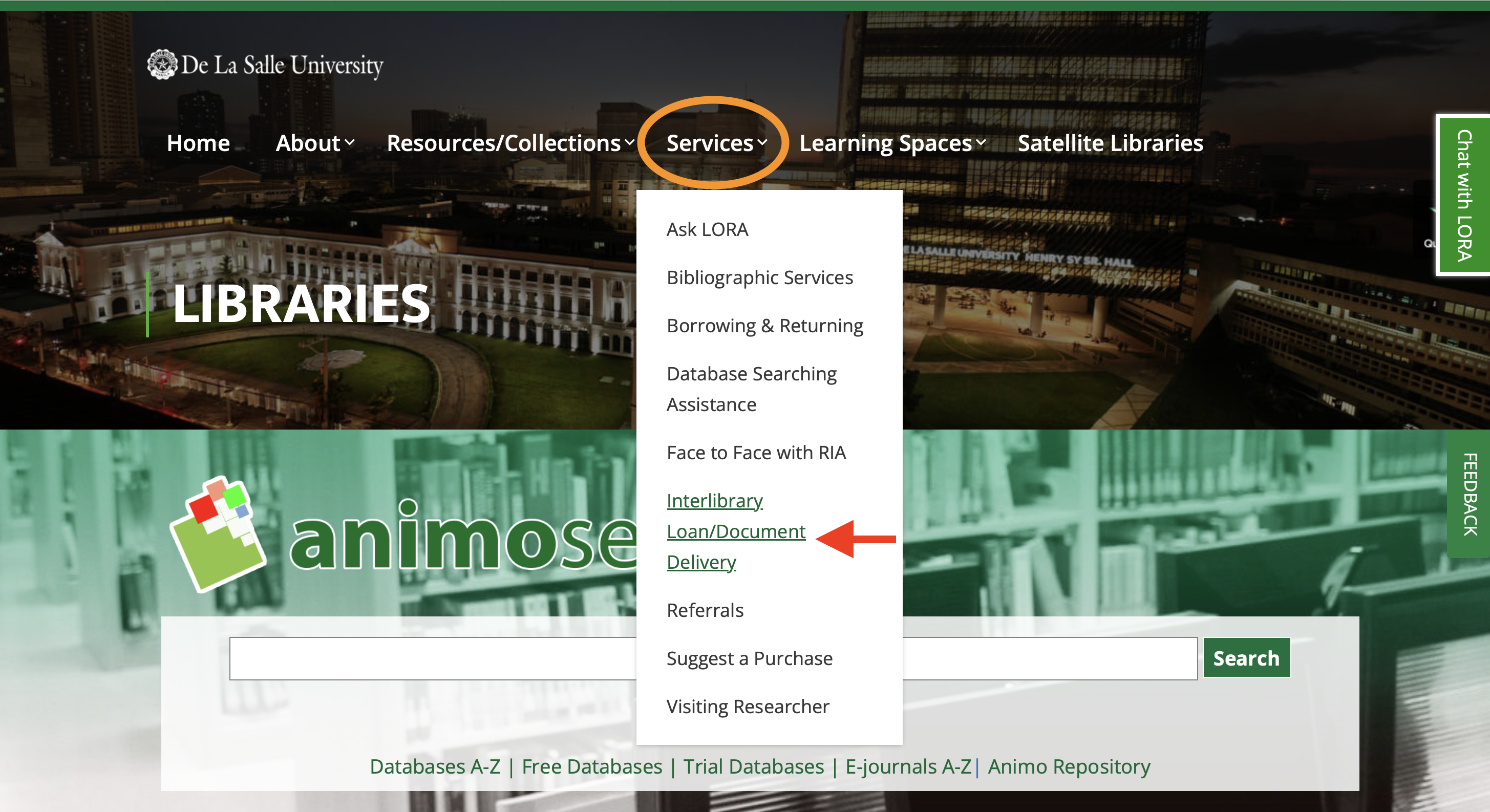Select Ask LORA from Services menu
Image resolution: width=1490 pixels, height=812 pixels.
707,229
